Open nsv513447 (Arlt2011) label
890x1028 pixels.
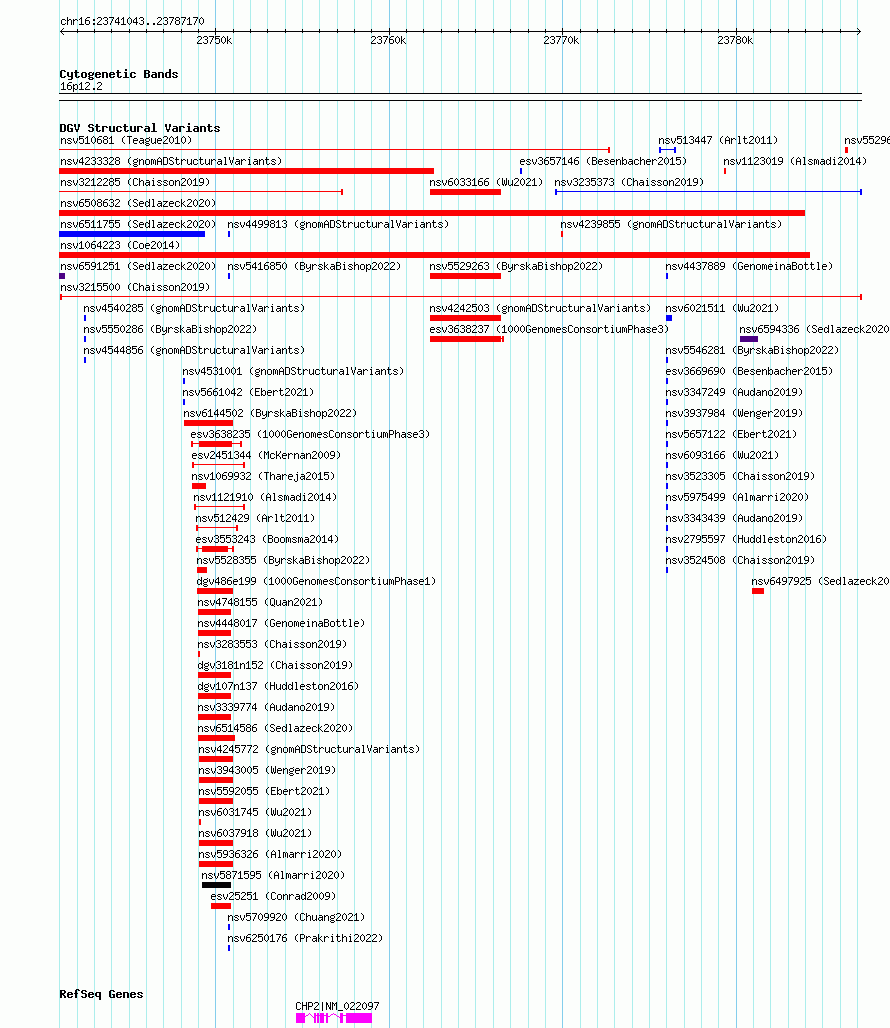pyautogui.click(x=718, y=140)
